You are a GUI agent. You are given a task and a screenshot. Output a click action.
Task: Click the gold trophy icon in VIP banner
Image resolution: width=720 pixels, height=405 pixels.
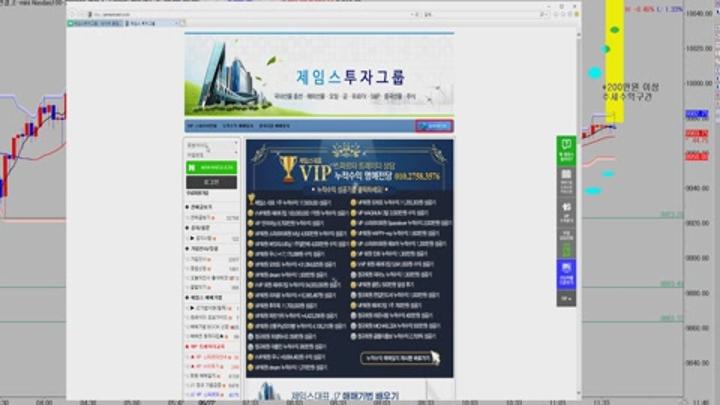288,169
